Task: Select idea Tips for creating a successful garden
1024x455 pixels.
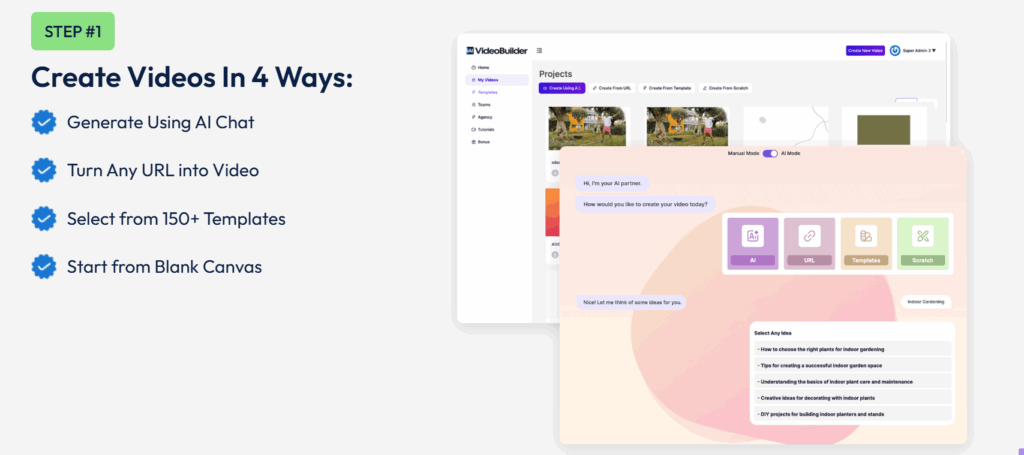Action: point(852,366)
